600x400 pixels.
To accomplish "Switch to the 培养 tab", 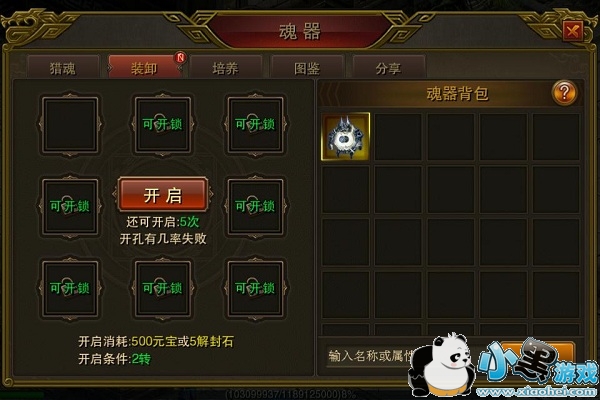I will (x=225, y=68).
